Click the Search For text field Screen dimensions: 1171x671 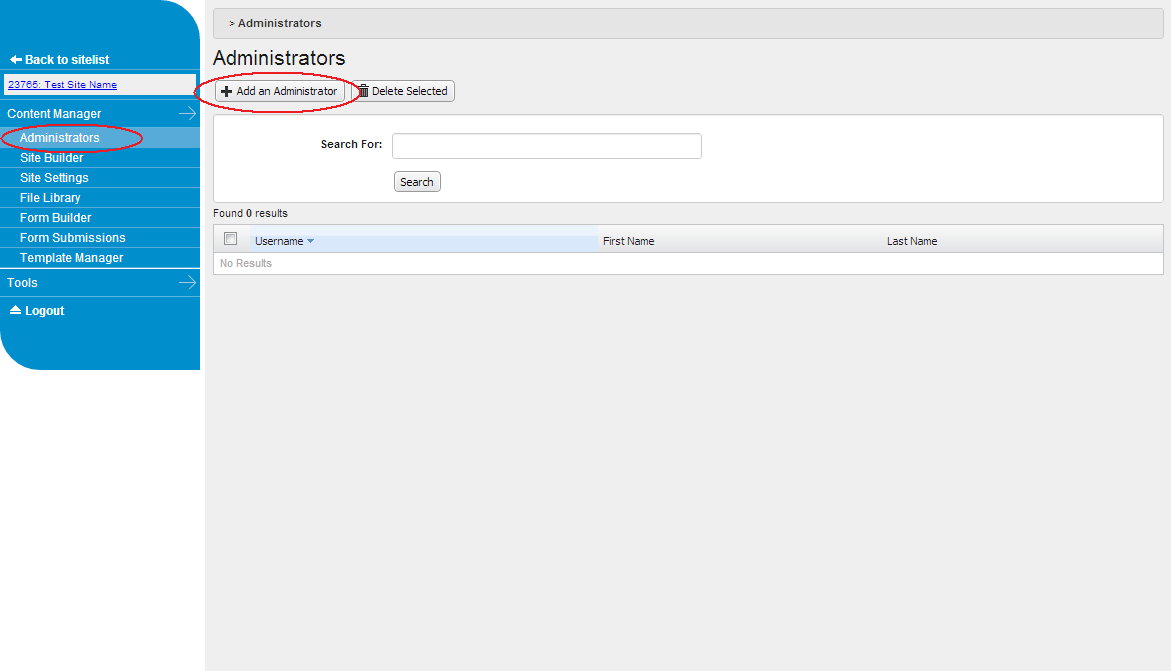point(546,146)
